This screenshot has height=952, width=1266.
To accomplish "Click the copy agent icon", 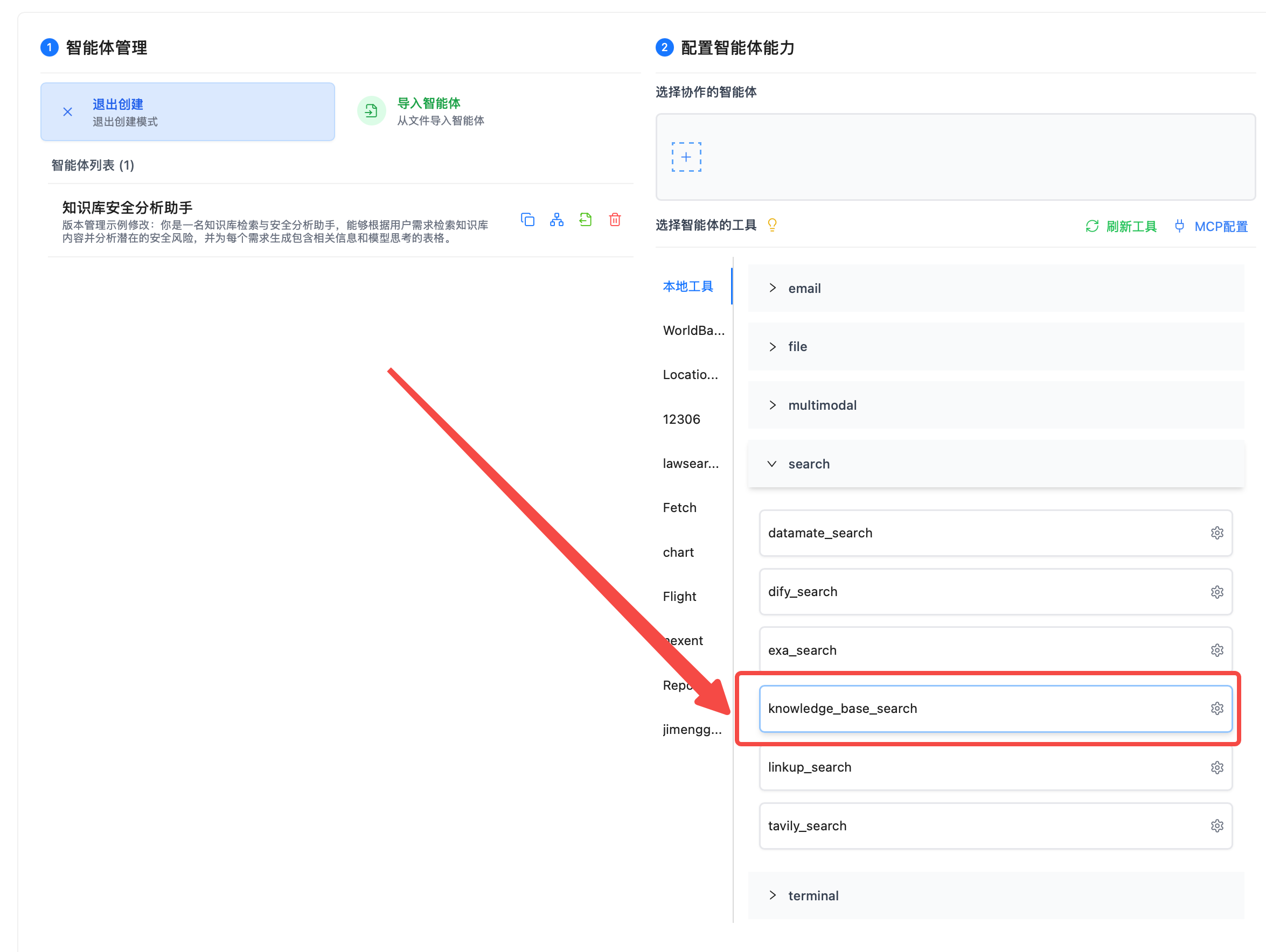I will click(527, 220).
